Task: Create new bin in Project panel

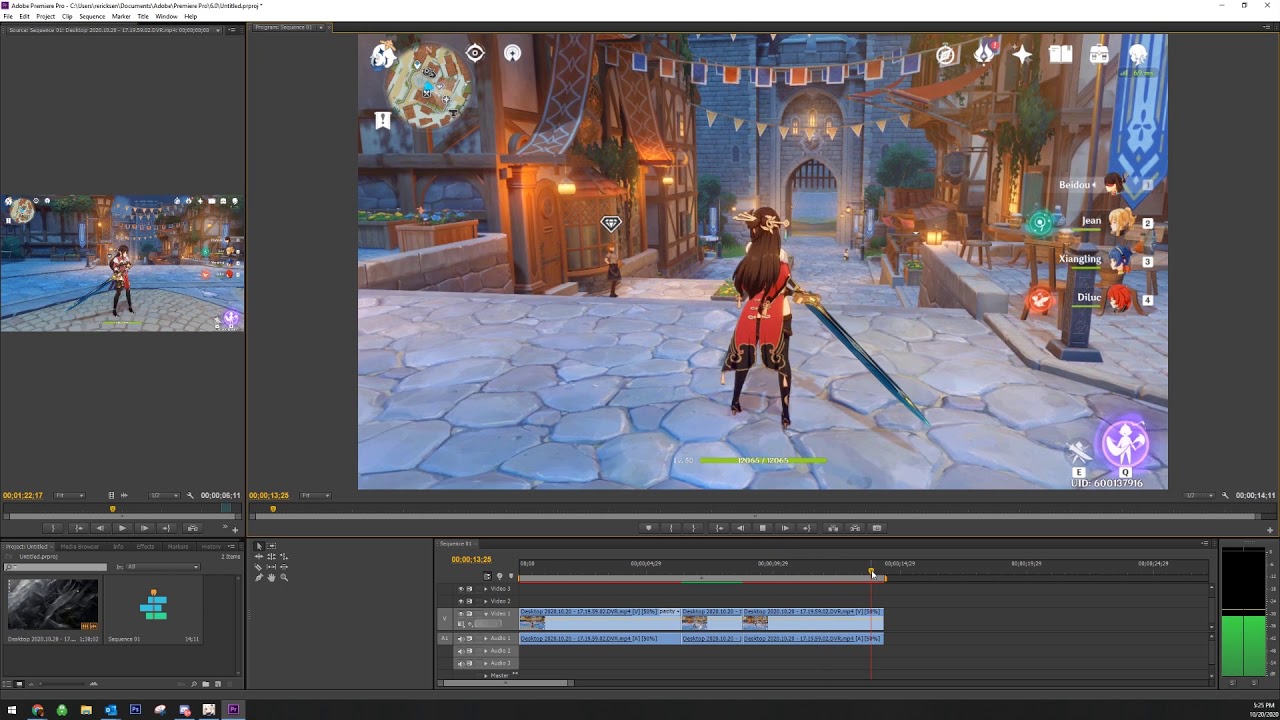Action: (205, 684)
